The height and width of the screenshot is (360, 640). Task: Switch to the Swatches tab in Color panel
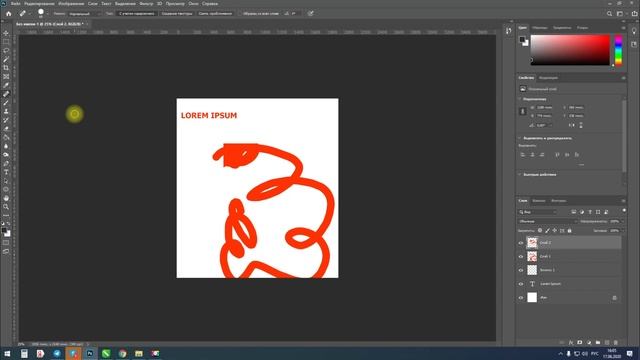[x=540, y=28]
